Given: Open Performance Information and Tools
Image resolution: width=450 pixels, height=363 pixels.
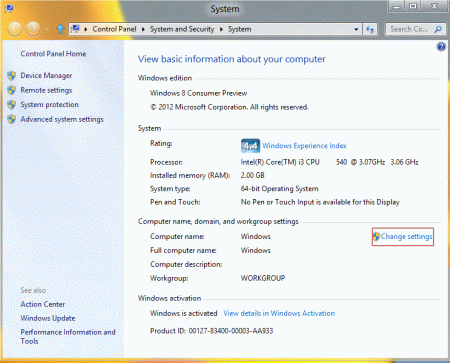Looking at the screenshot, I should 68,336.
